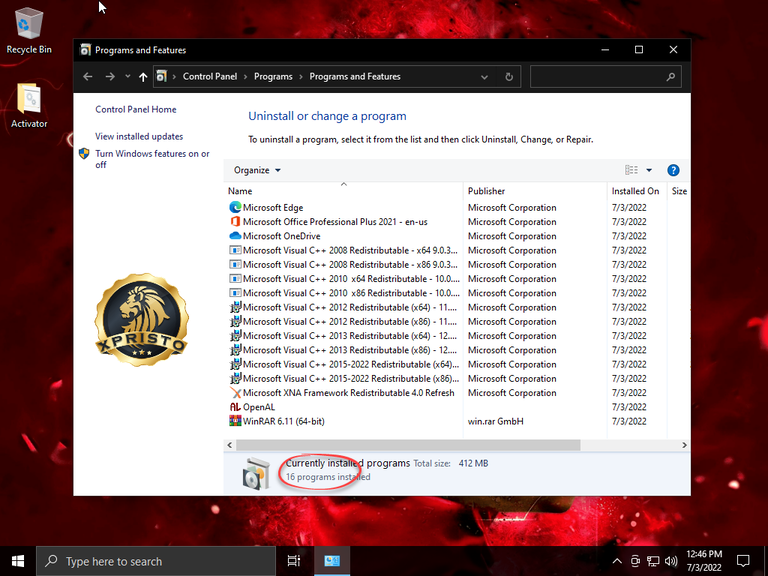Select Visual C++ 2008 x64 Redistributable icon

235,250
